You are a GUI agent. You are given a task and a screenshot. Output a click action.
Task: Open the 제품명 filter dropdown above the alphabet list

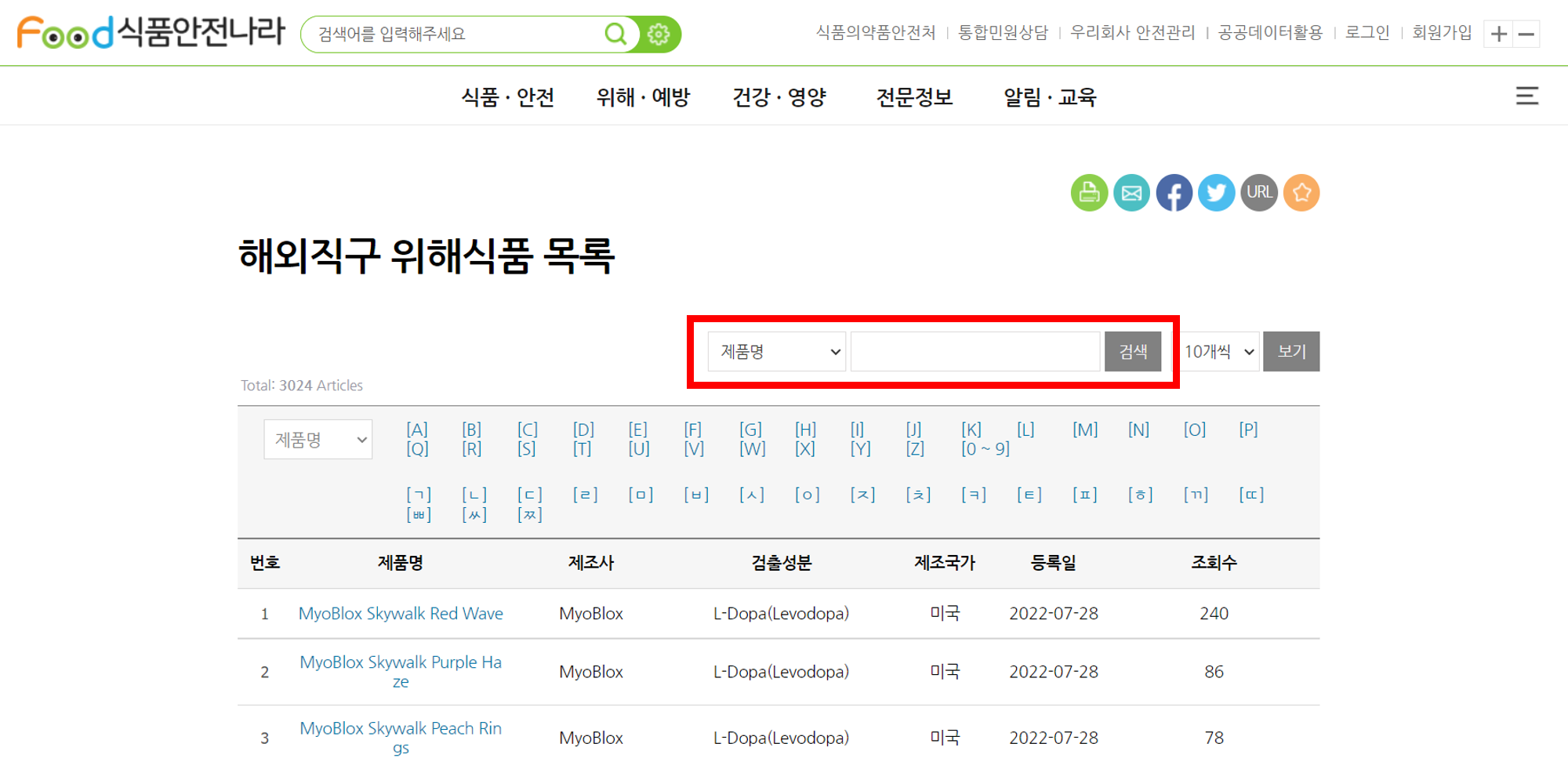click(x=318, y=439)
